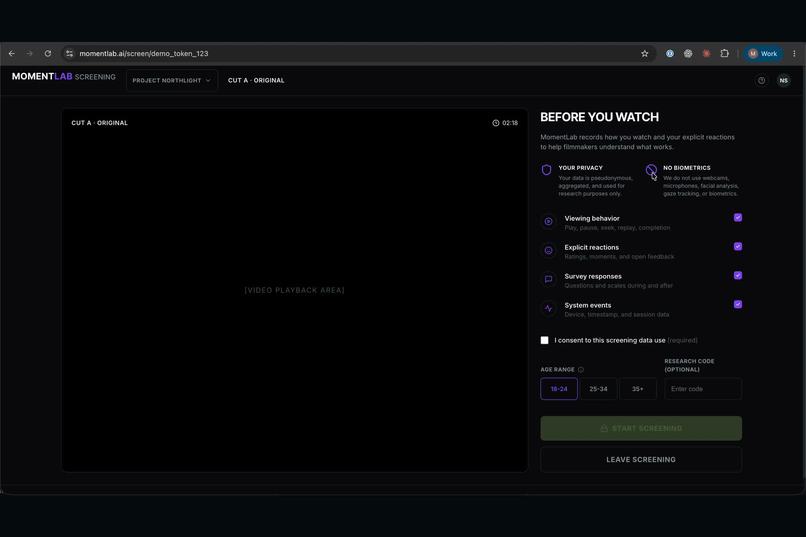The height and width of the screenshot is (537, 806).
Task: Open the blue extension icon in toolbar
Action: [670, 53]
